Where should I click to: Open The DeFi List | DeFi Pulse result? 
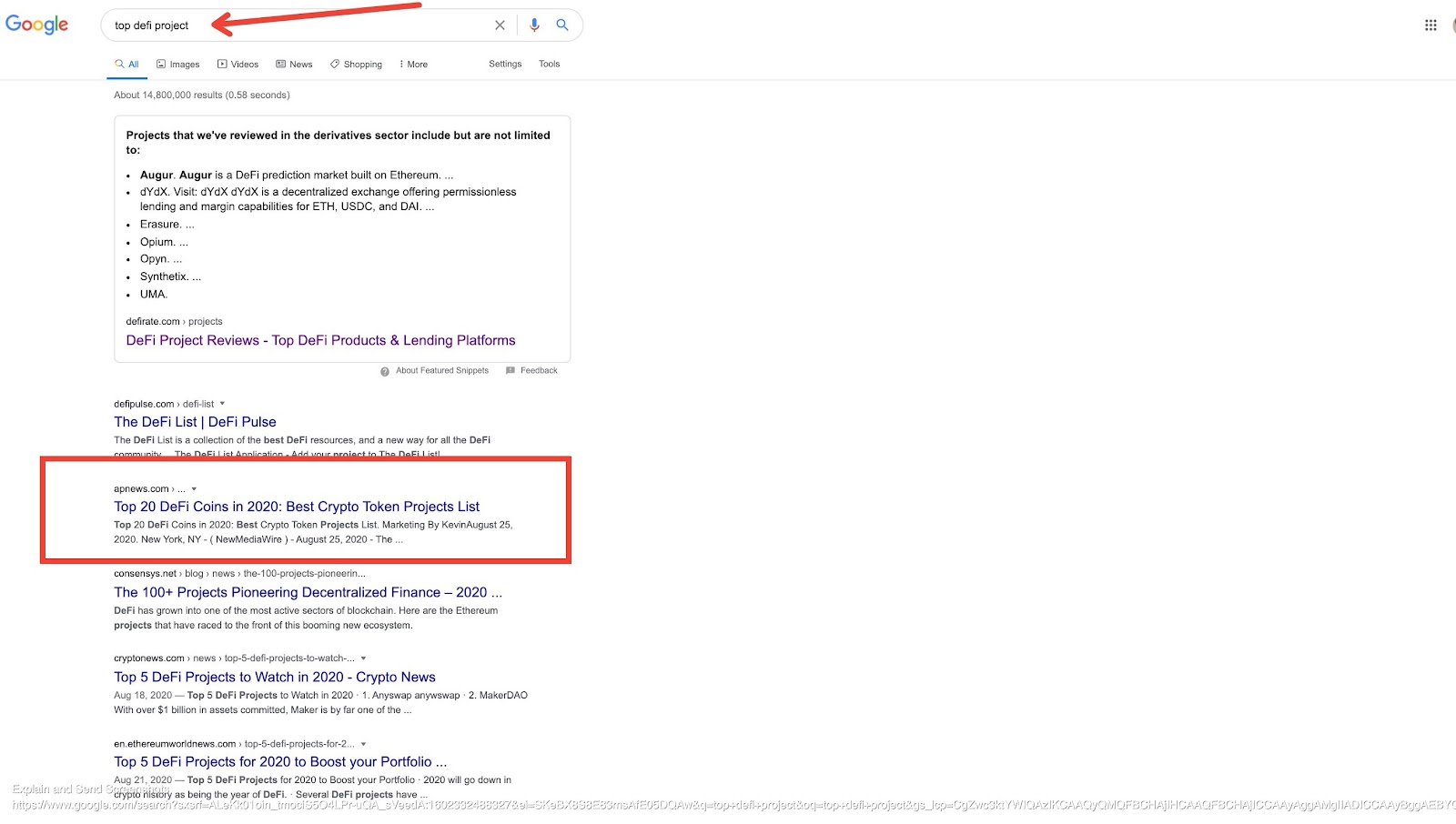click(195, 422)
